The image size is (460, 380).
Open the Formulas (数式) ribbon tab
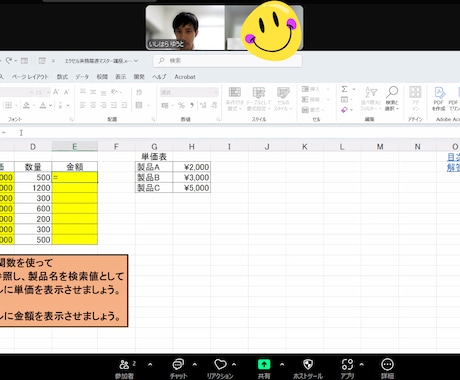point(62,77)
